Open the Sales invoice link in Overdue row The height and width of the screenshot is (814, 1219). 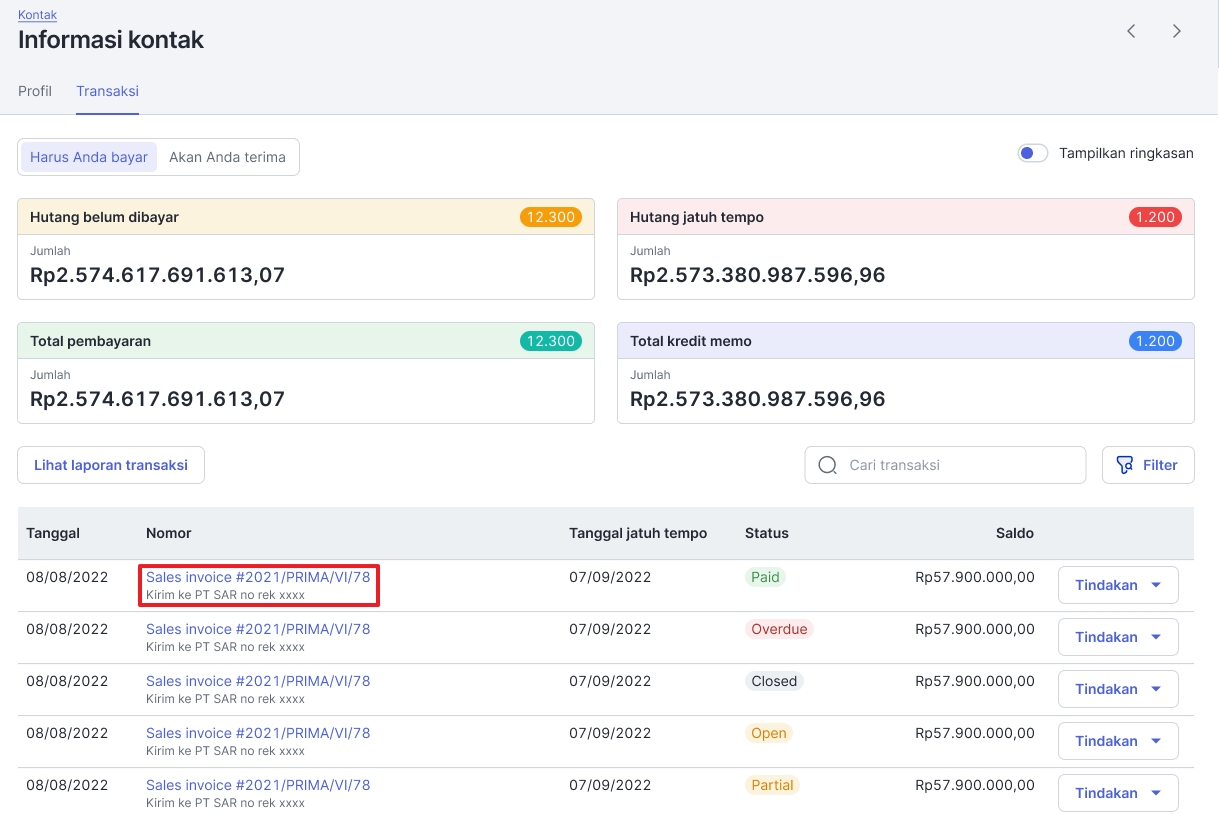click(x=258, y=629)
